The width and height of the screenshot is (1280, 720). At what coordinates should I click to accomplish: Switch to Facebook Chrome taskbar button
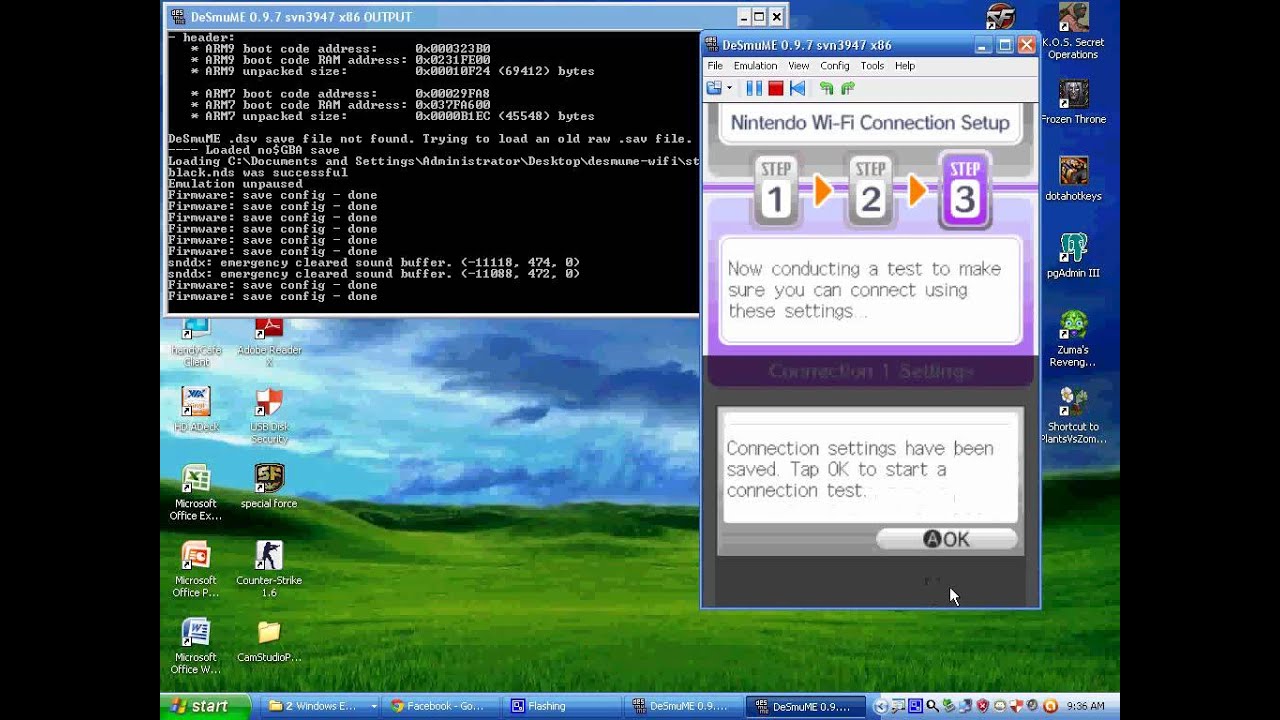[441, 706]
